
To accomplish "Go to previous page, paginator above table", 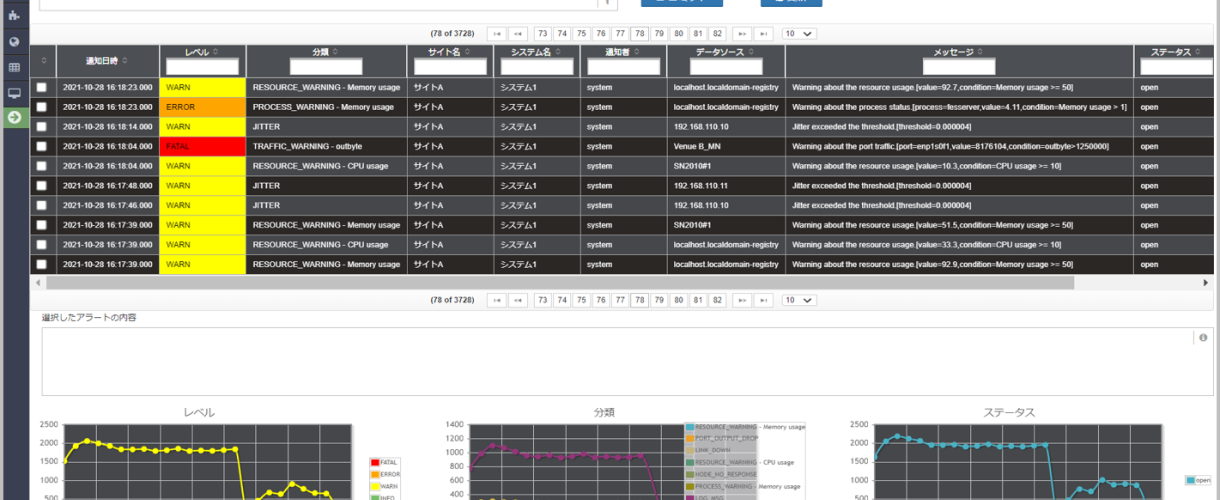I will pyautogui.click(x=518, y=34).
